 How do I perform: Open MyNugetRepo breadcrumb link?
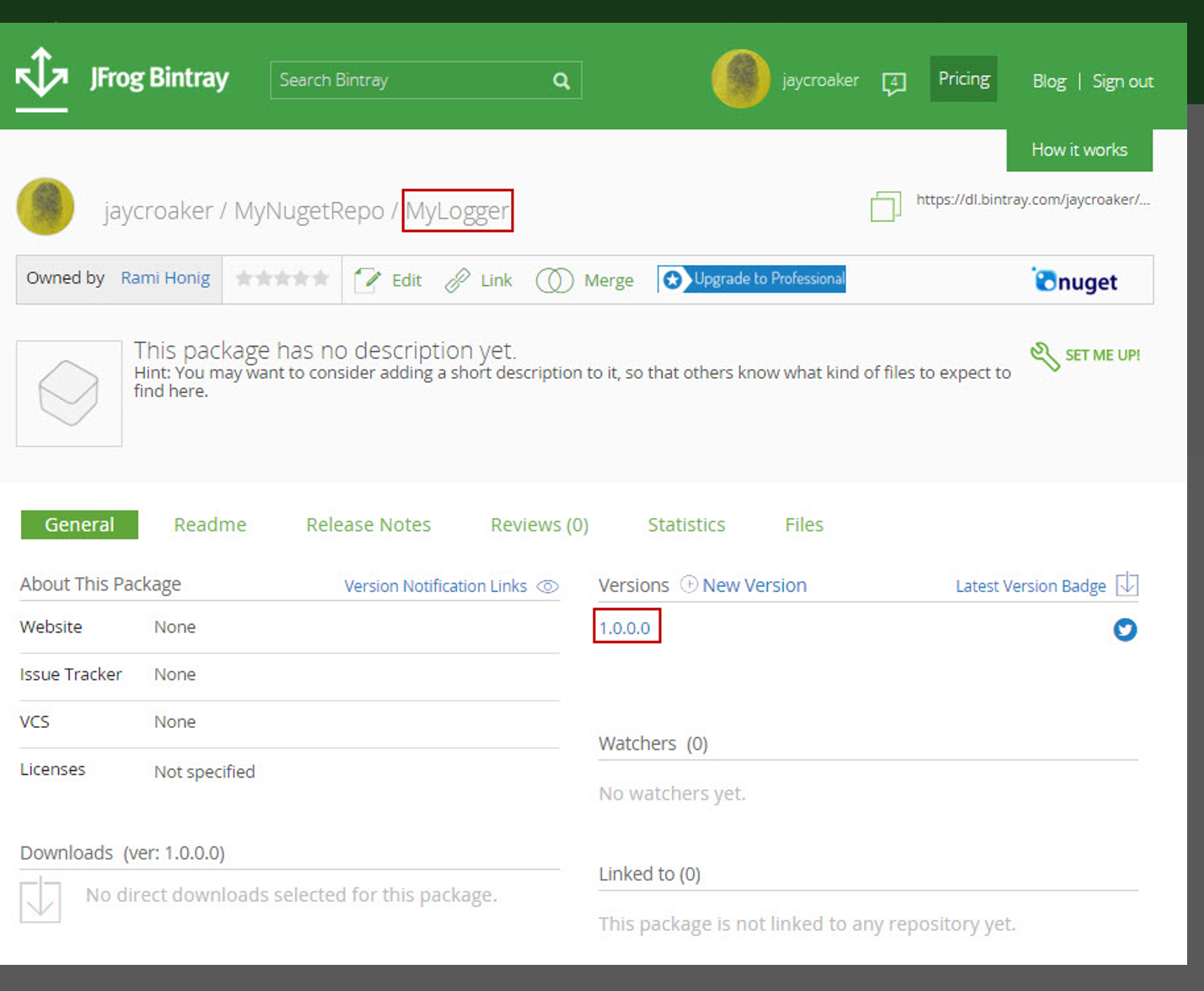309,211
